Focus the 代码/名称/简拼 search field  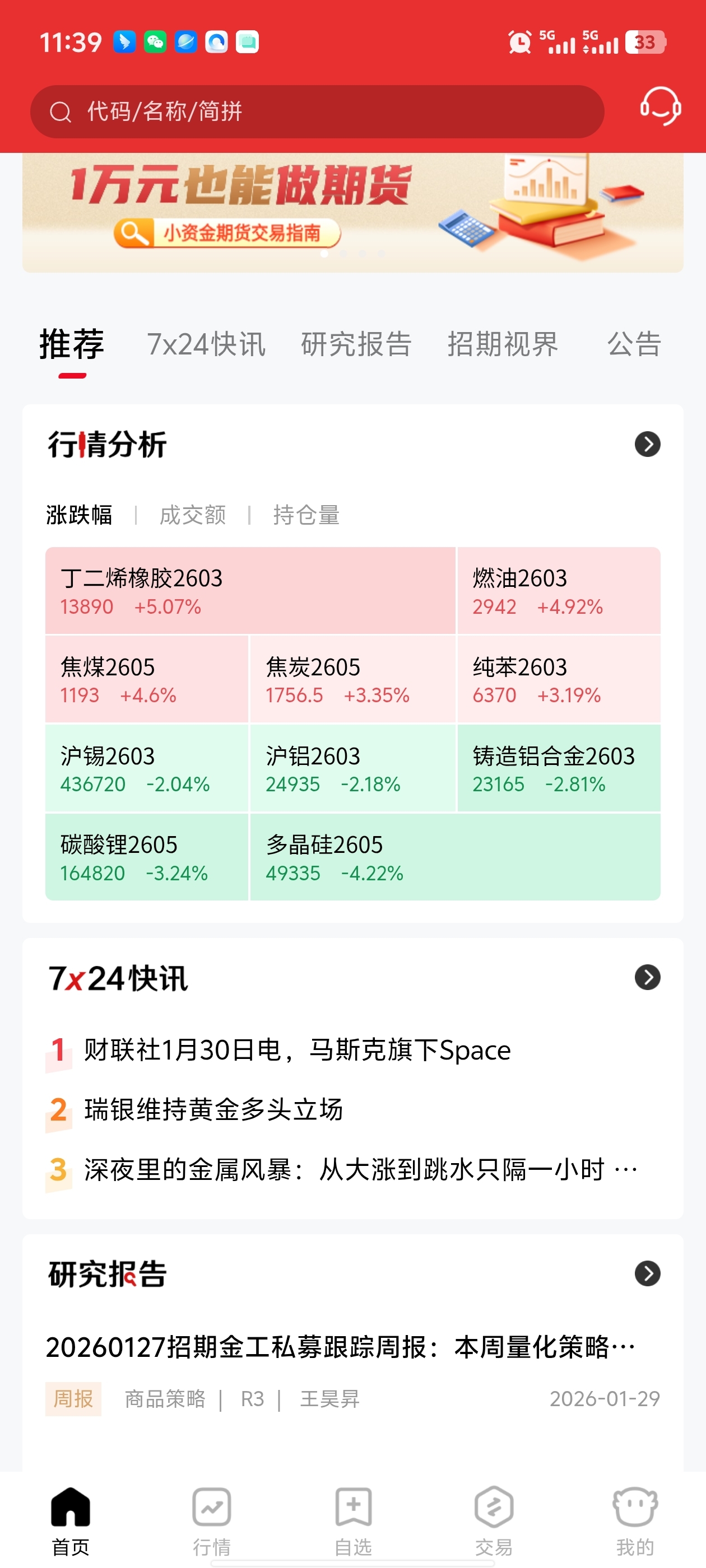[x=317, y=112]
